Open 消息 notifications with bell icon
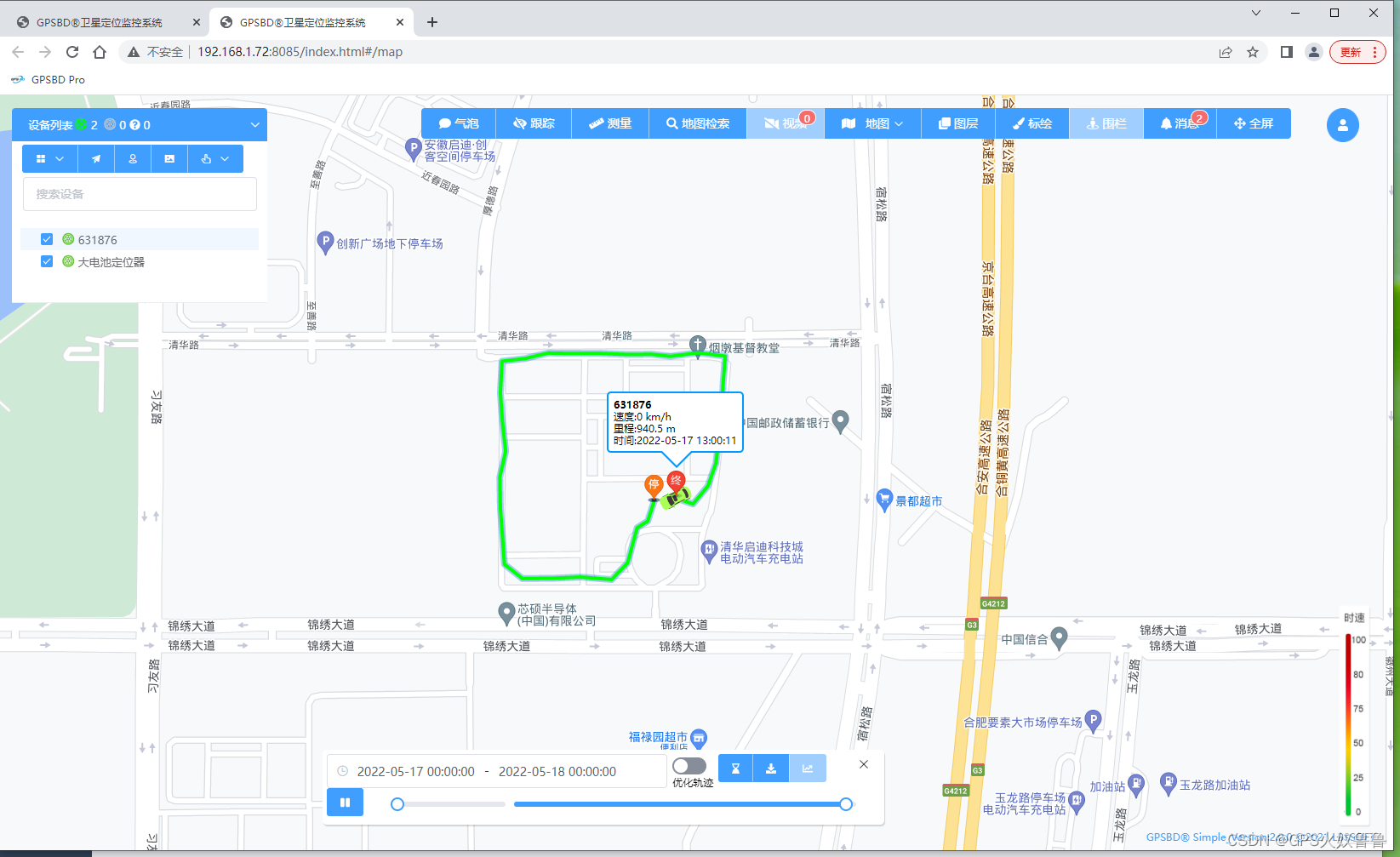 (x=1180, y=123)
